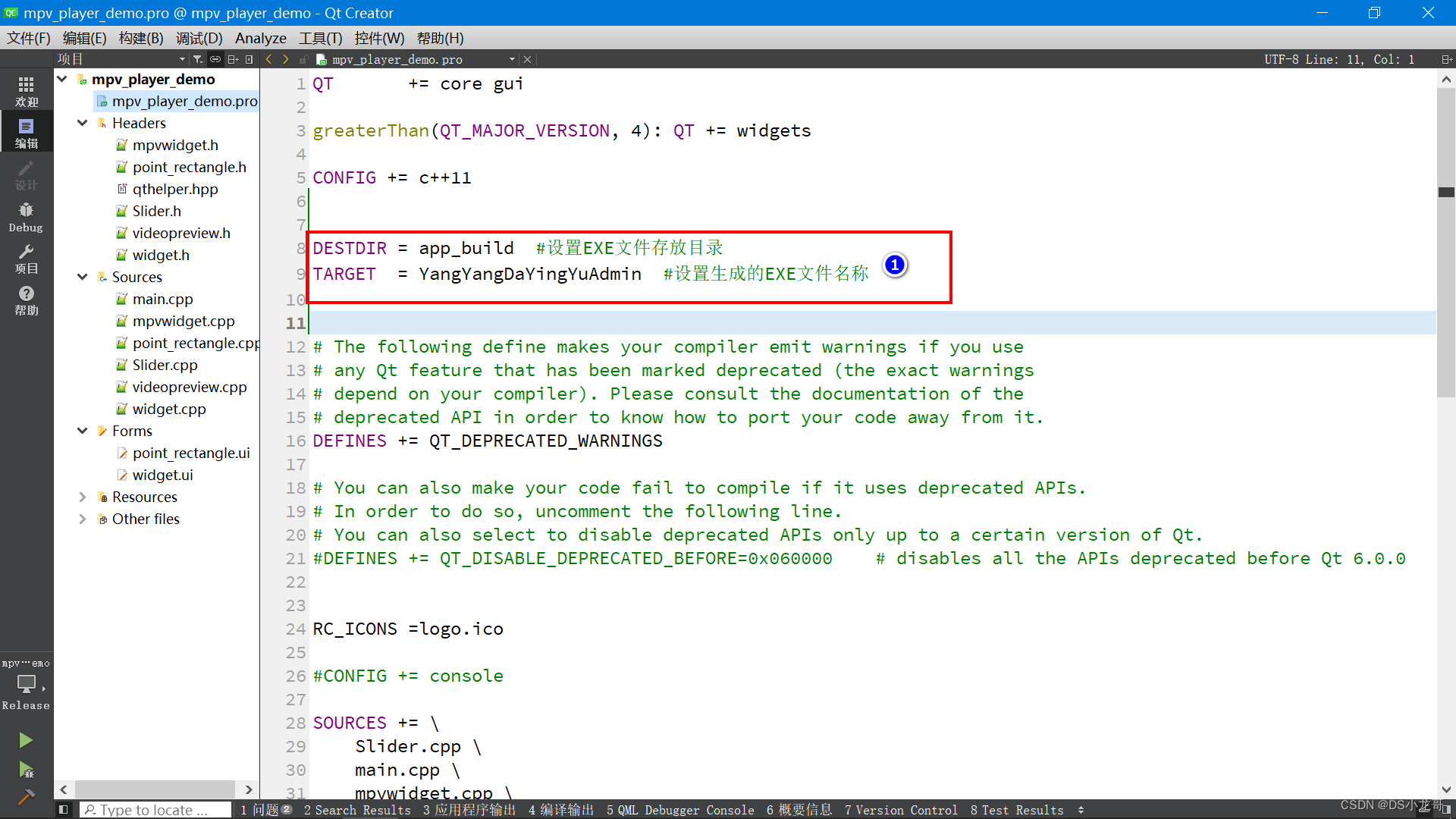Toggle the left sidebar visibility at bottom
The height and width of the screenshot is (819, 1456).
click(63, 809)
